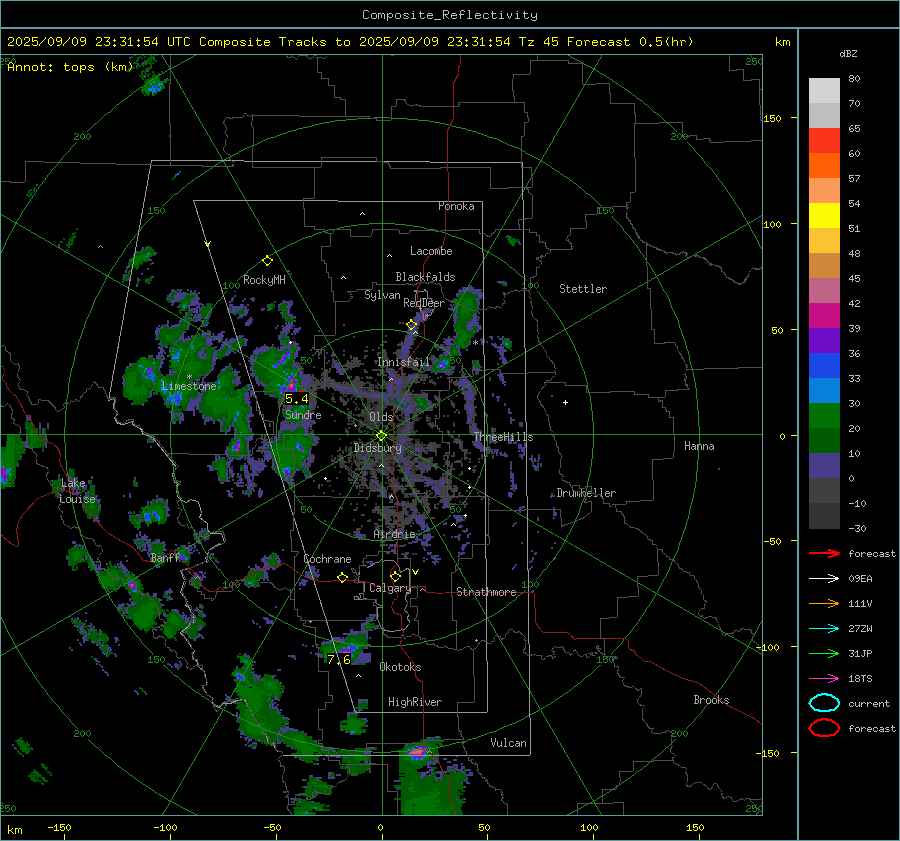This screenshot has width=900, height=841.
Task: Select the yellow radar-center diamond above Didsbury
Action: click(381, 436)
